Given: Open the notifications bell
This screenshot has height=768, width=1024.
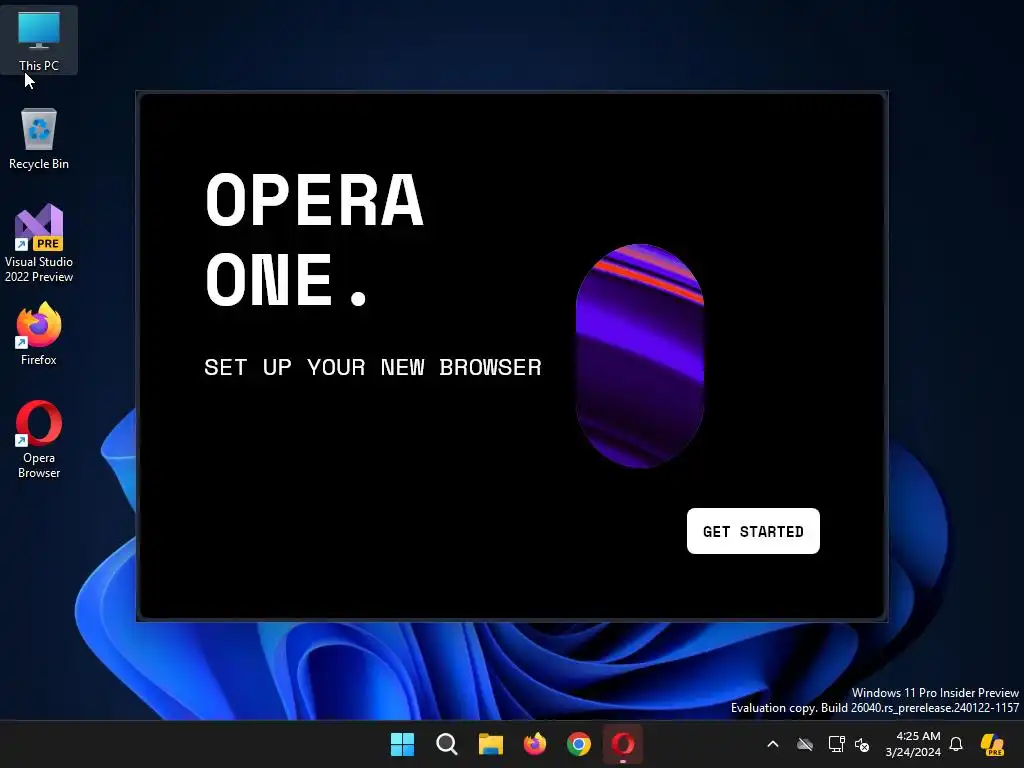Looking at the screenshot, I should (956, 744).
